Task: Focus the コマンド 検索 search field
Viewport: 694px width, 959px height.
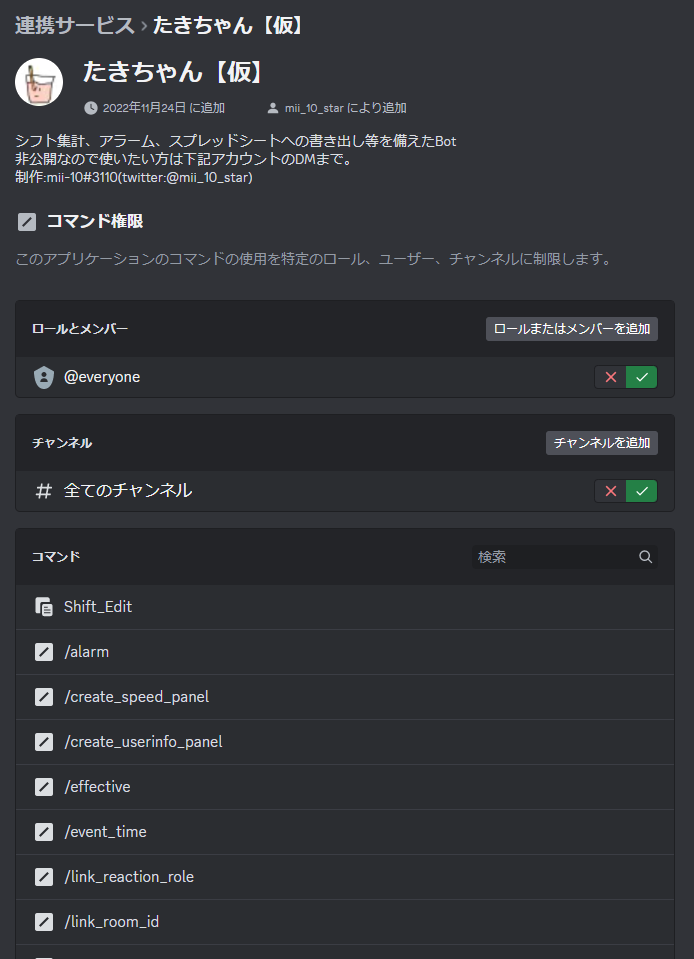Action: pos(553,557)
